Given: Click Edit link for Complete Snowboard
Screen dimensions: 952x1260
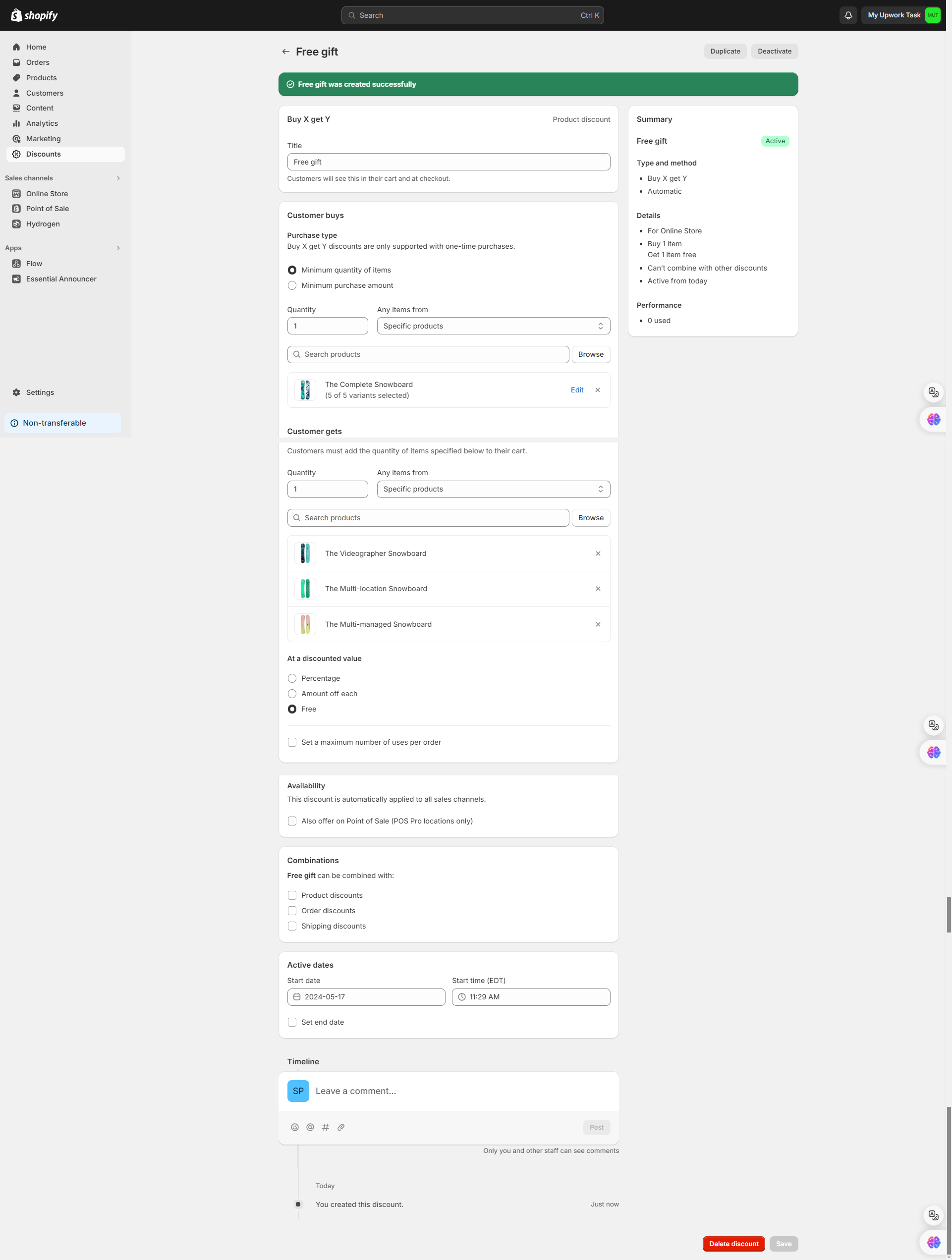Looking at the screenshot, I should [576, 390].
